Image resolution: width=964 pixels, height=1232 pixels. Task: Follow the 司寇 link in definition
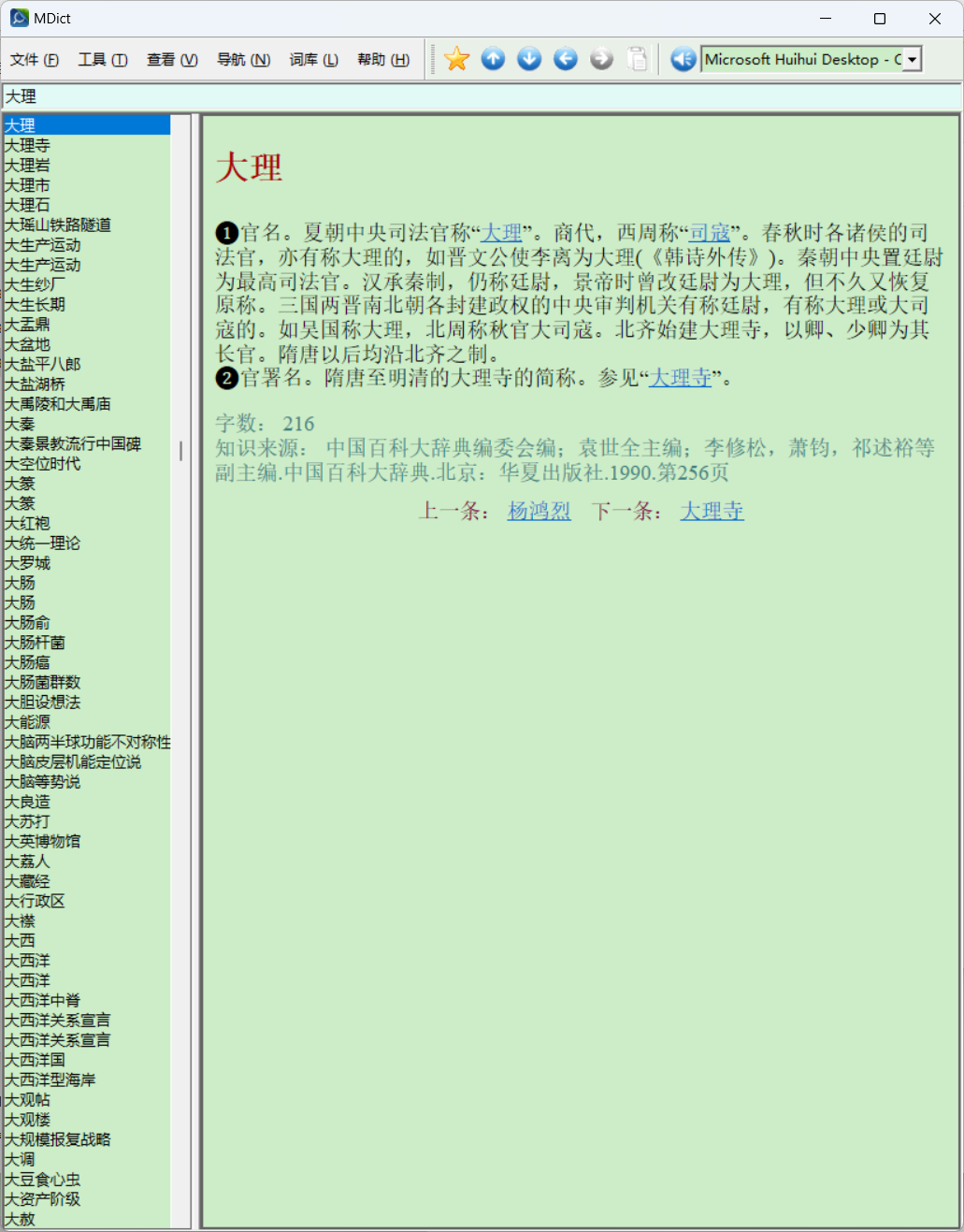click(710, 232)
